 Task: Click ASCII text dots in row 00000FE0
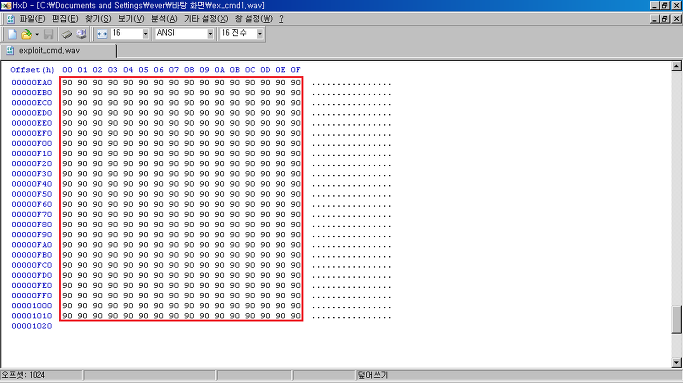click(352, 286)
